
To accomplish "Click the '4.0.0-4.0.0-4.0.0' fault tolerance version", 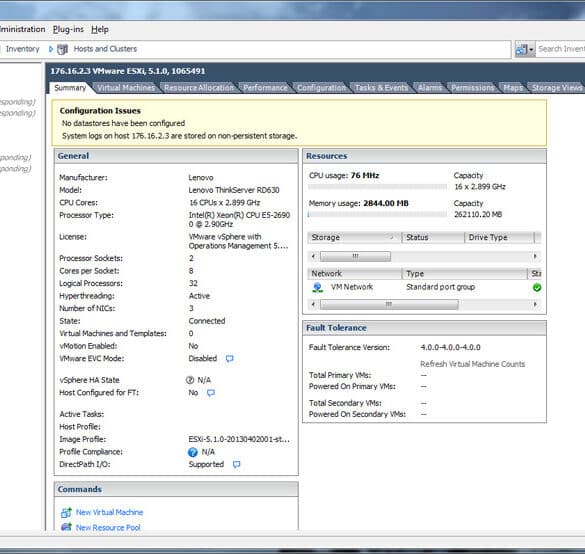I will coord(450,347).
